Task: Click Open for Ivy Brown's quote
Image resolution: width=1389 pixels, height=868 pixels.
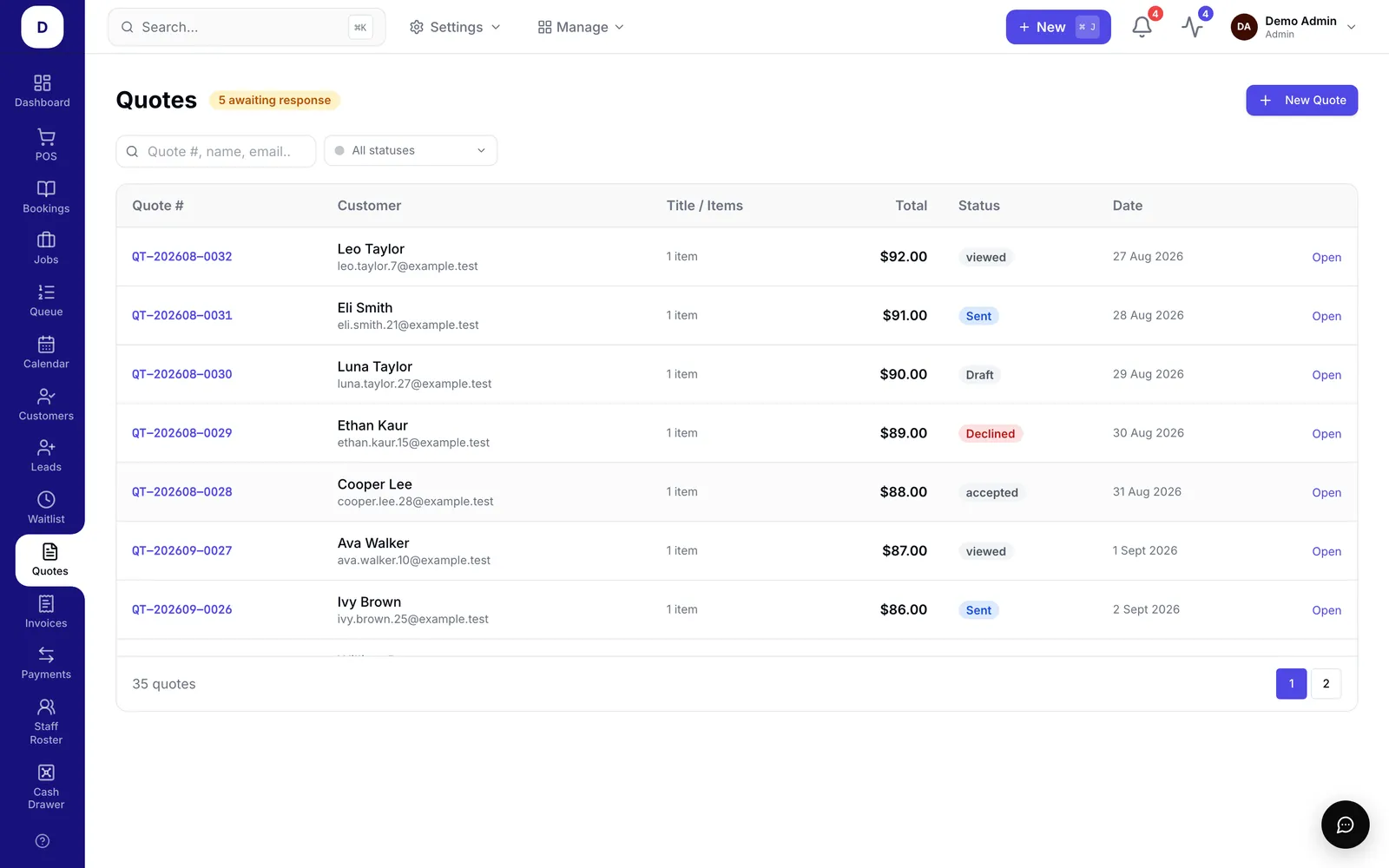Action: [1326, 610]
